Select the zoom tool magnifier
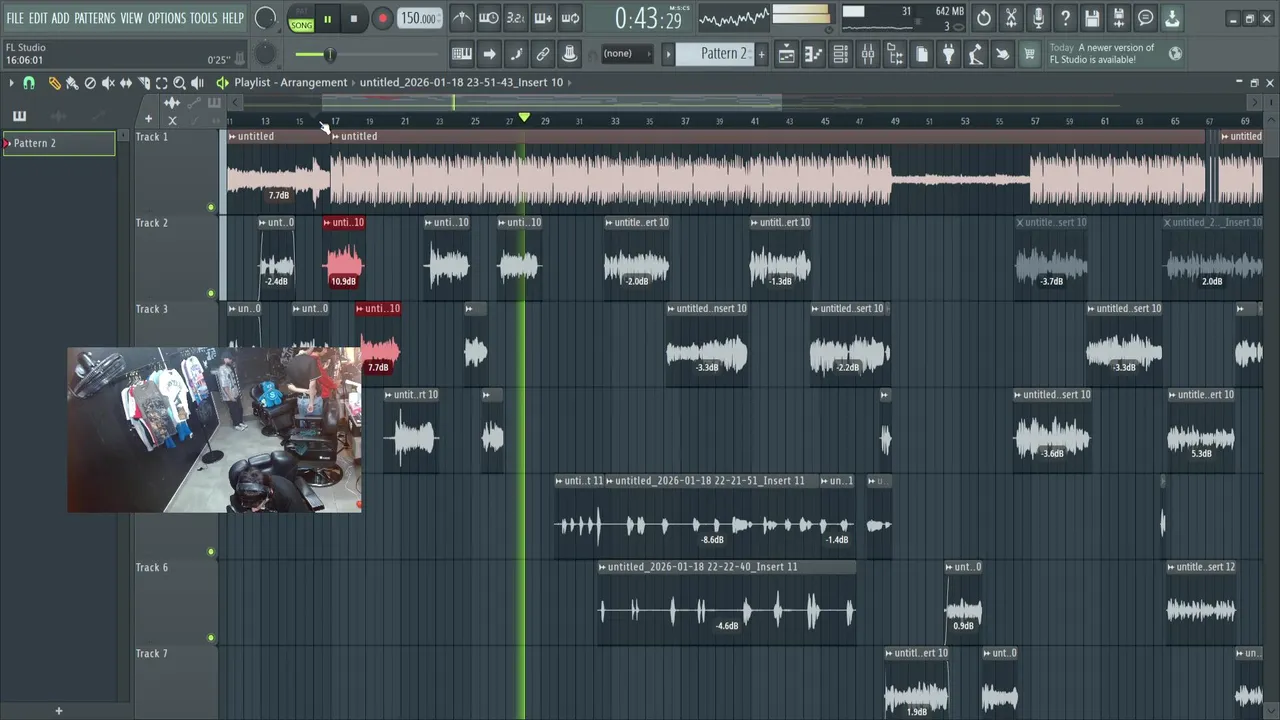Screen dimensions: 1280x720 tap(180, 83)
